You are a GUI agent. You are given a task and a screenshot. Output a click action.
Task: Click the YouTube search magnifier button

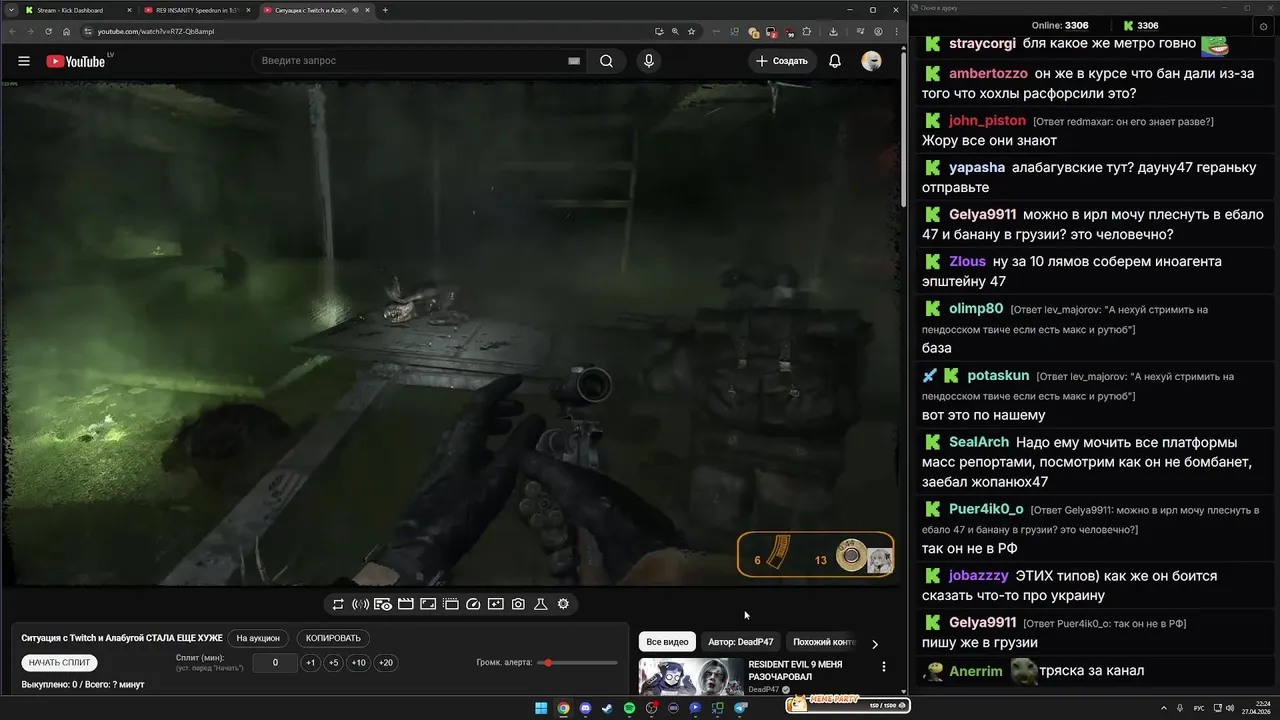[x=606, y=61]
